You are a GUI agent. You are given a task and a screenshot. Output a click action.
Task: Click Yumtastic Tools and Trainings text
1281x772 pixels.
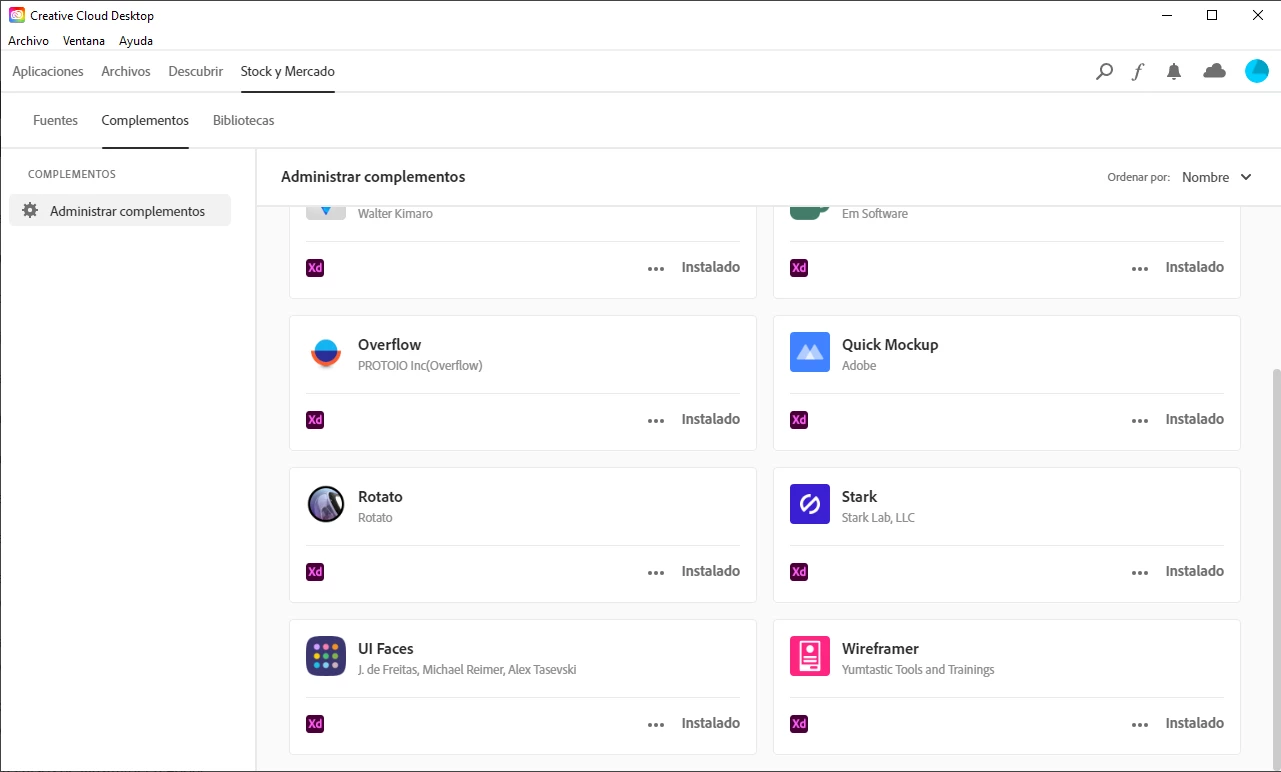(918, 670)
